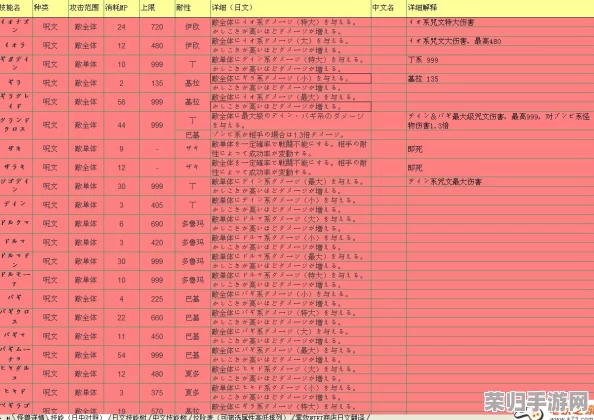Click the 呪文 type cell in the 225 row
The image size is (594, 420).
[x=50, y=299]
